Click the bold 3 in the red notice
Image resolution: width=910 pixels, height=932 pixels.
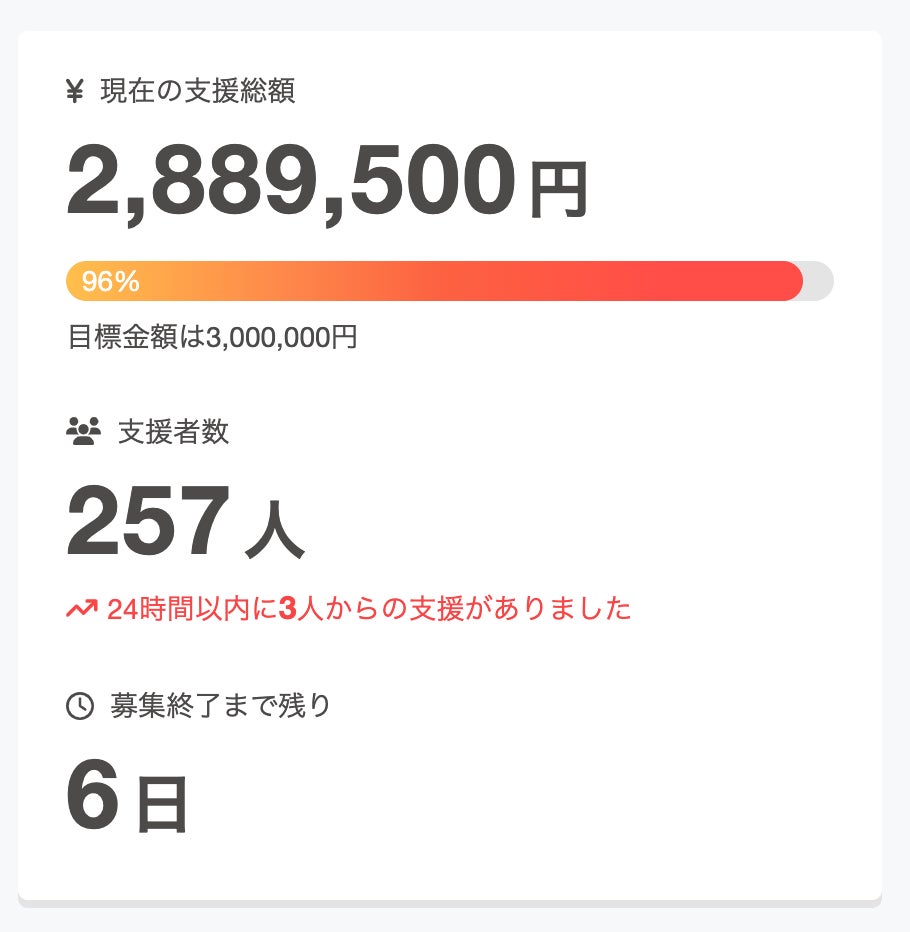288,608
